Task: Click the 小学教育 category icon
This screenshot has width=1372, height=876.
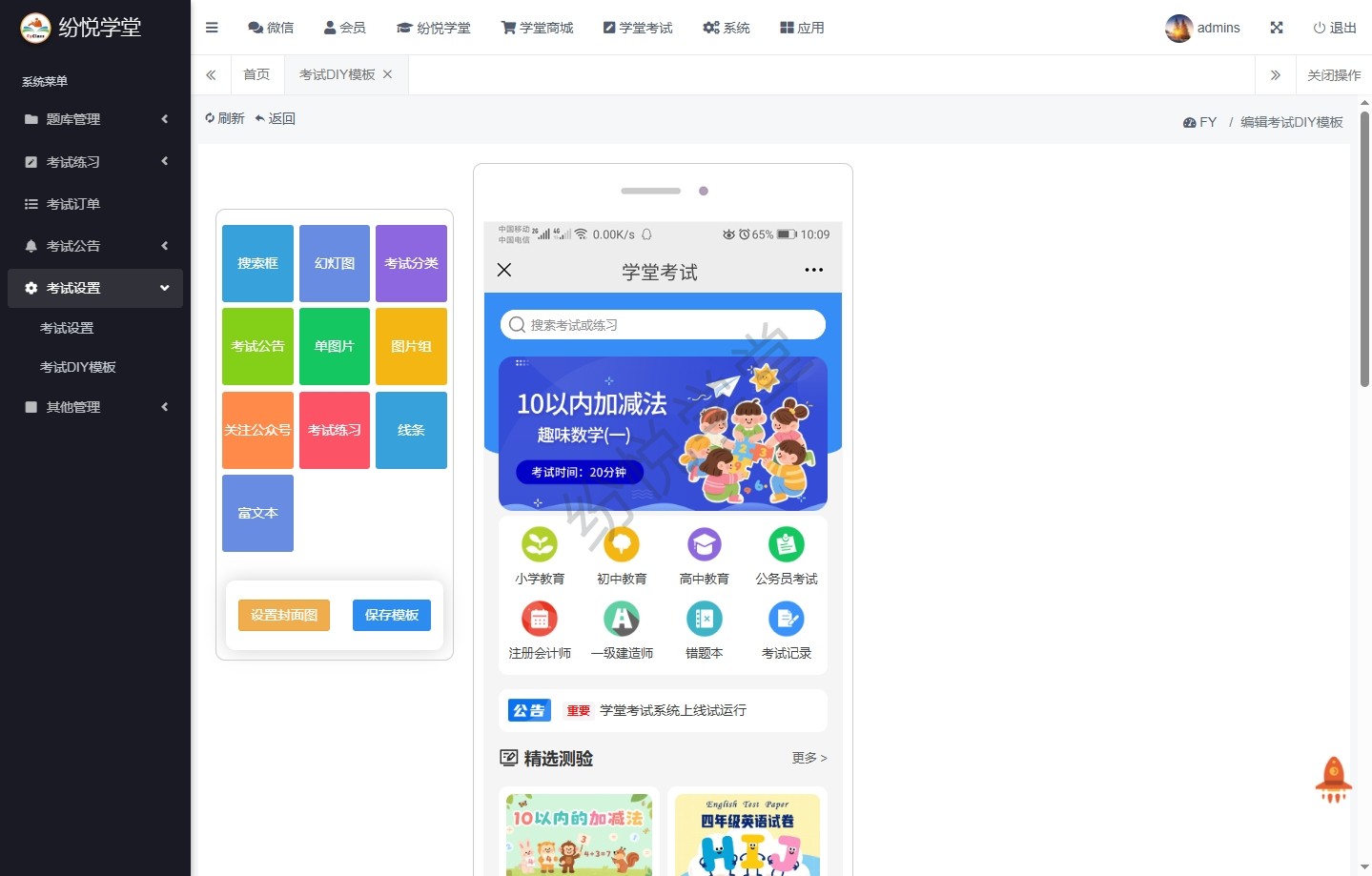Action: [x=540, y=544]
